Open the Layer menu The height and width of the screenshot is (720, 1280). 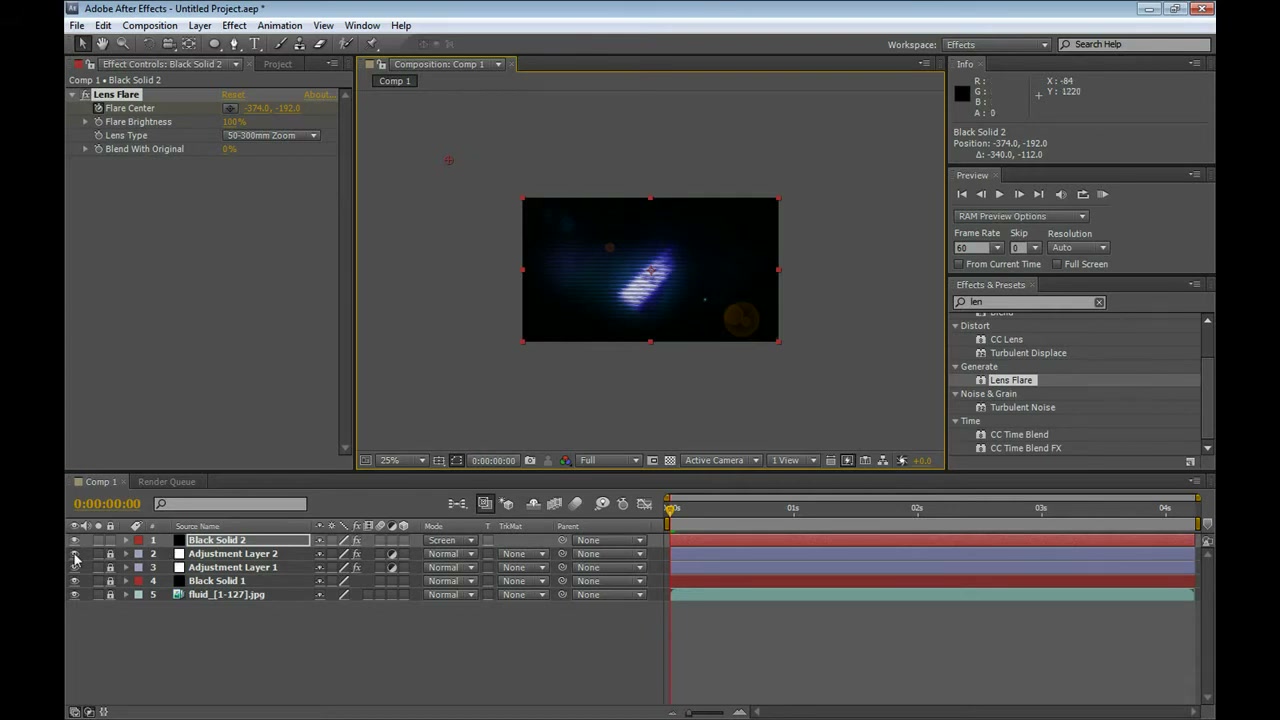point(200,25)
